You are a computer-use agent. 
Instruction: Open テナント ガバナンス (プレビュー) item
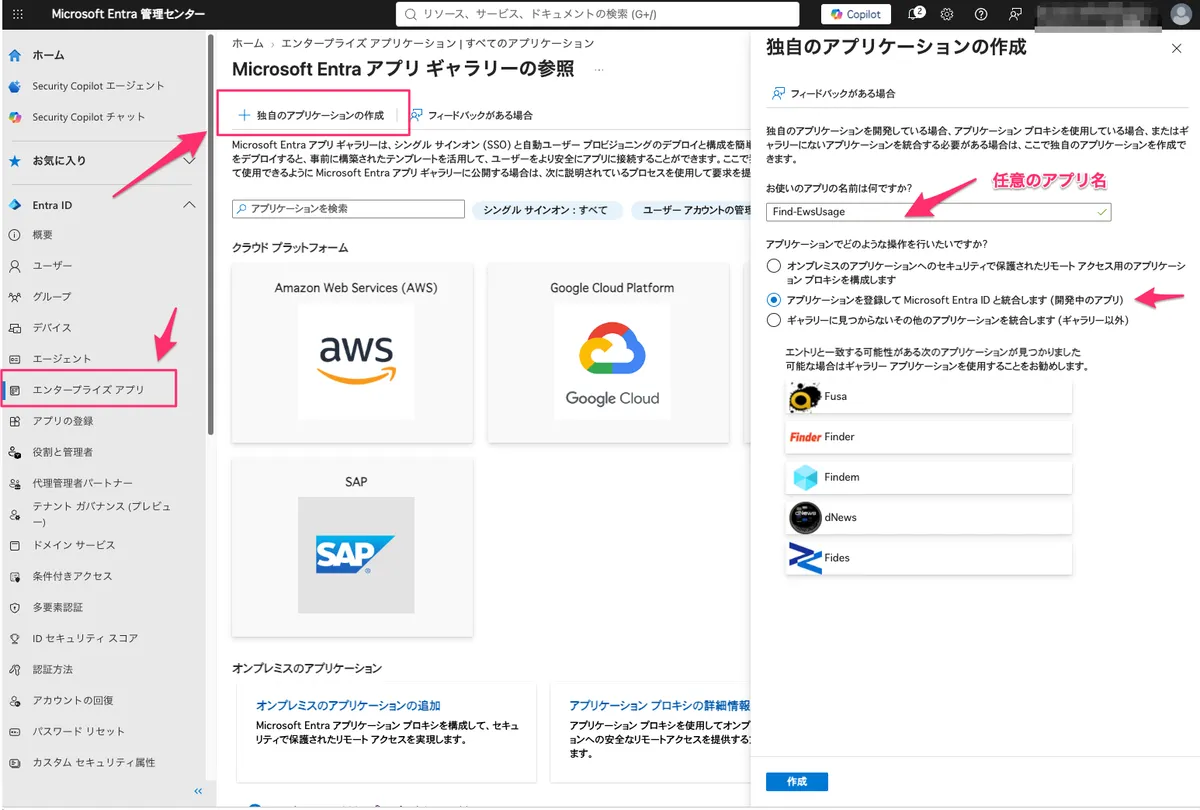coord(103,514)
